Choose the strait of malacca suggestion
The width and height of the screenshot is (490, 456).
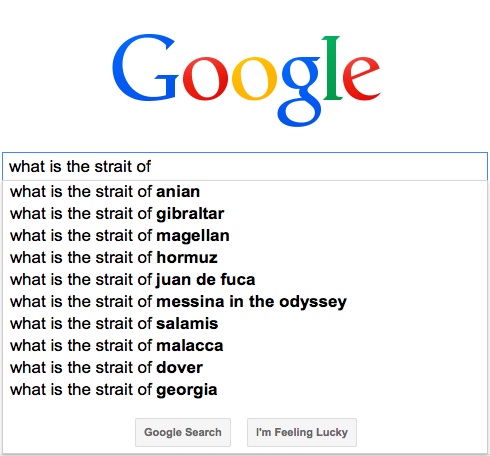245,346
